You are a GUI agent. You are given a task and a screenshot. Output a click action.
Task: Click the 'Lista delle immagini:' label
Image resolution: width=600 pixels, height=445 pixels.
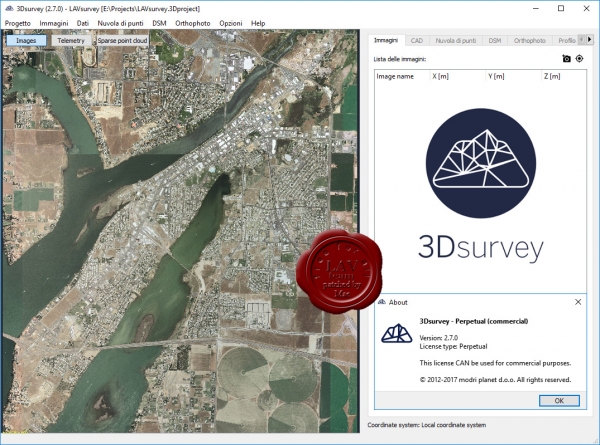pyautogui.click(x=399, y=59)
